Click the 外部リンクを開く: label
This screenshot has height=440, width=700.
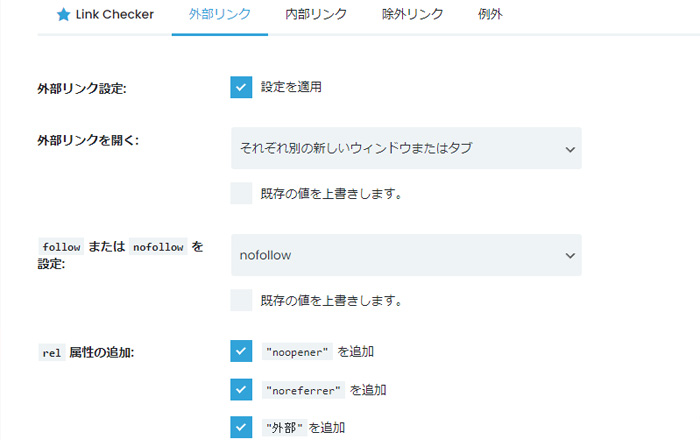(x=88, y=141)
